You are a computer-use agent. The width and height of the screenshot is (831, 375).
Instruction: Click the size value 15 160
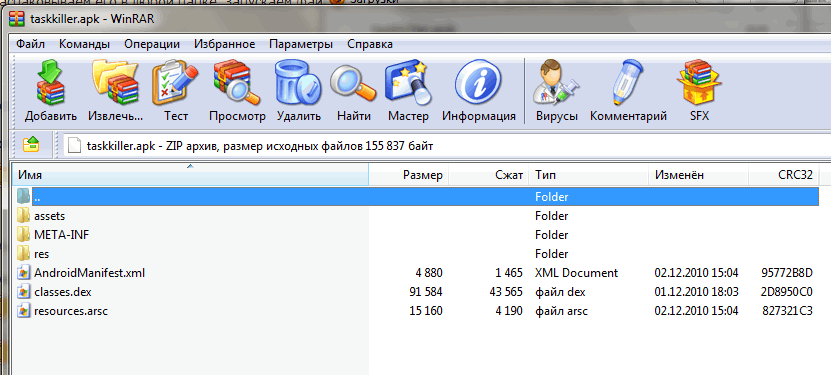426,311
